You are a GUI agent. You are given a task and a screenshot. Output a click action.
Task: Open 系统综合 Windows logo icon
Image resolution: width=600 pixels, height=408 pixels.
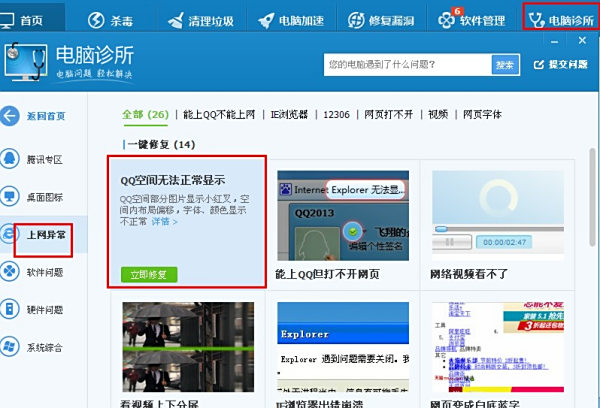(10, 347)
